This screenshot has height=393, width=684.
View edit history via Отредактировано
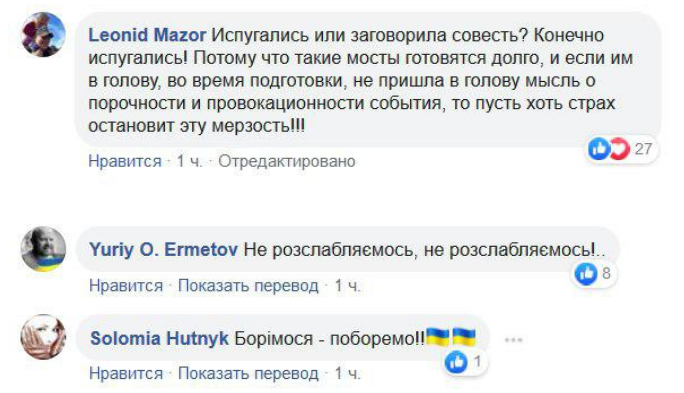pyautogui.click(x=287, y=161)
